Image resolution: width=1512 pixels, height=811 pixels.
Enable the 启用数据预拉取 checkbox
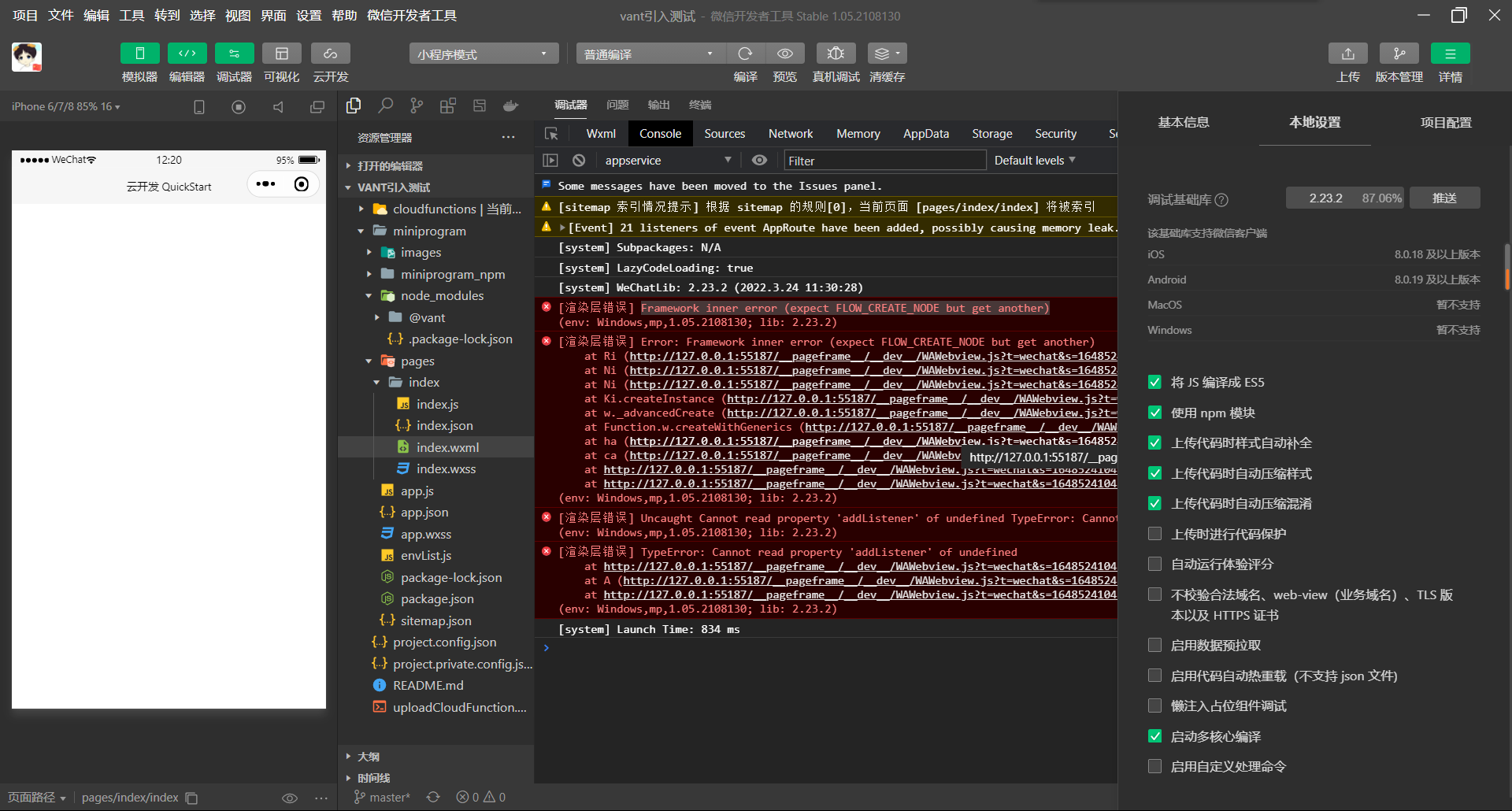tap(1154, 646)
